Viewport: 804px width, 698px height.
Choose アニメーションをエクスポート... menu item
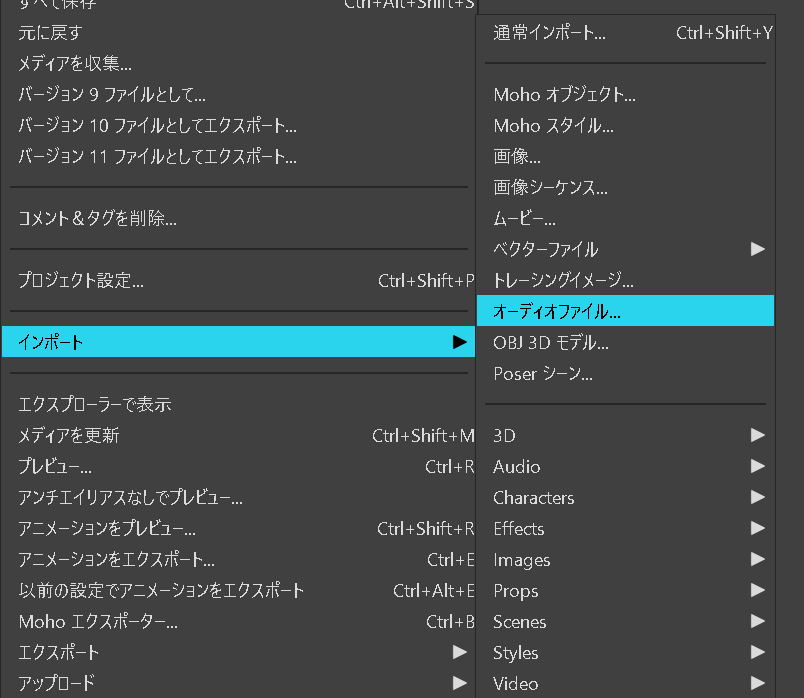pyautogui.click(x=116, y=559)
